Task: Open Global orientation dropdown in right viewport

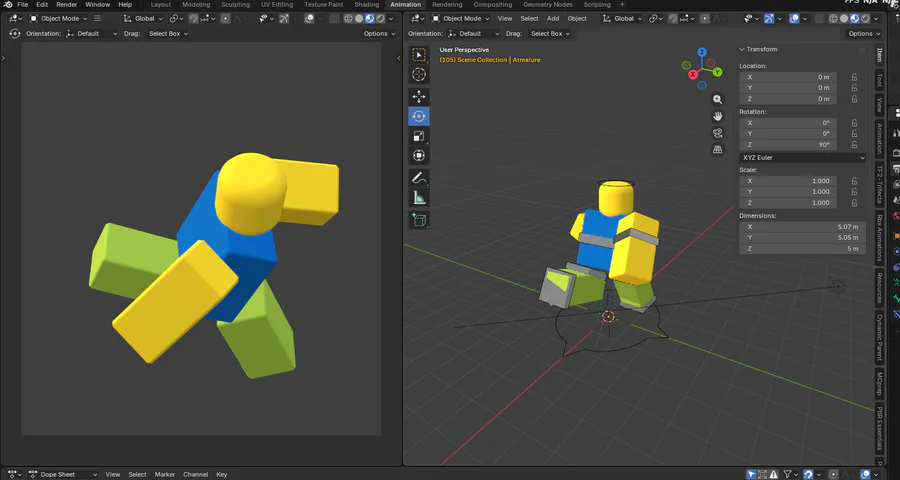Action: [623, 18]
